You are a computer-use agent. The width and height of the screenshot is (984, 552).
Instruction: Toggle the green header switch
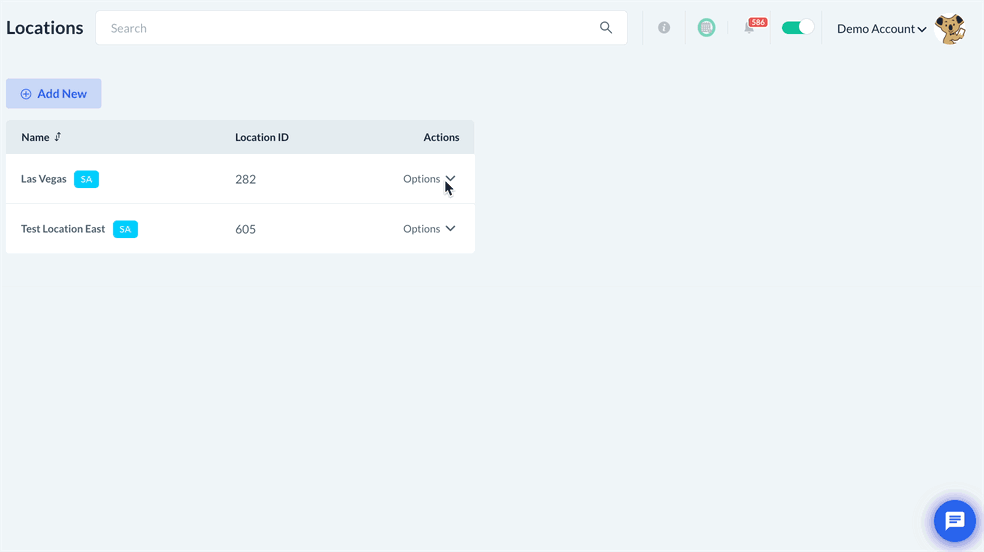pos(798,28)
